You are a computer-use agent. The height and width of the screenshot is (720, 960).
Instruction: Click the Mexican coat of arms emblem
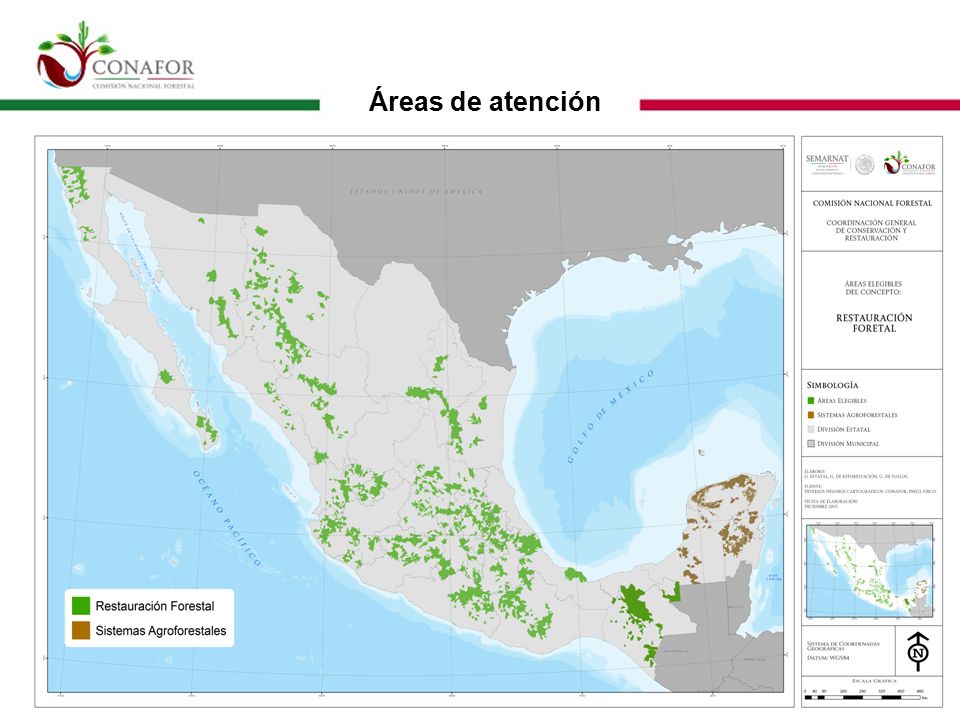[865, 164]
